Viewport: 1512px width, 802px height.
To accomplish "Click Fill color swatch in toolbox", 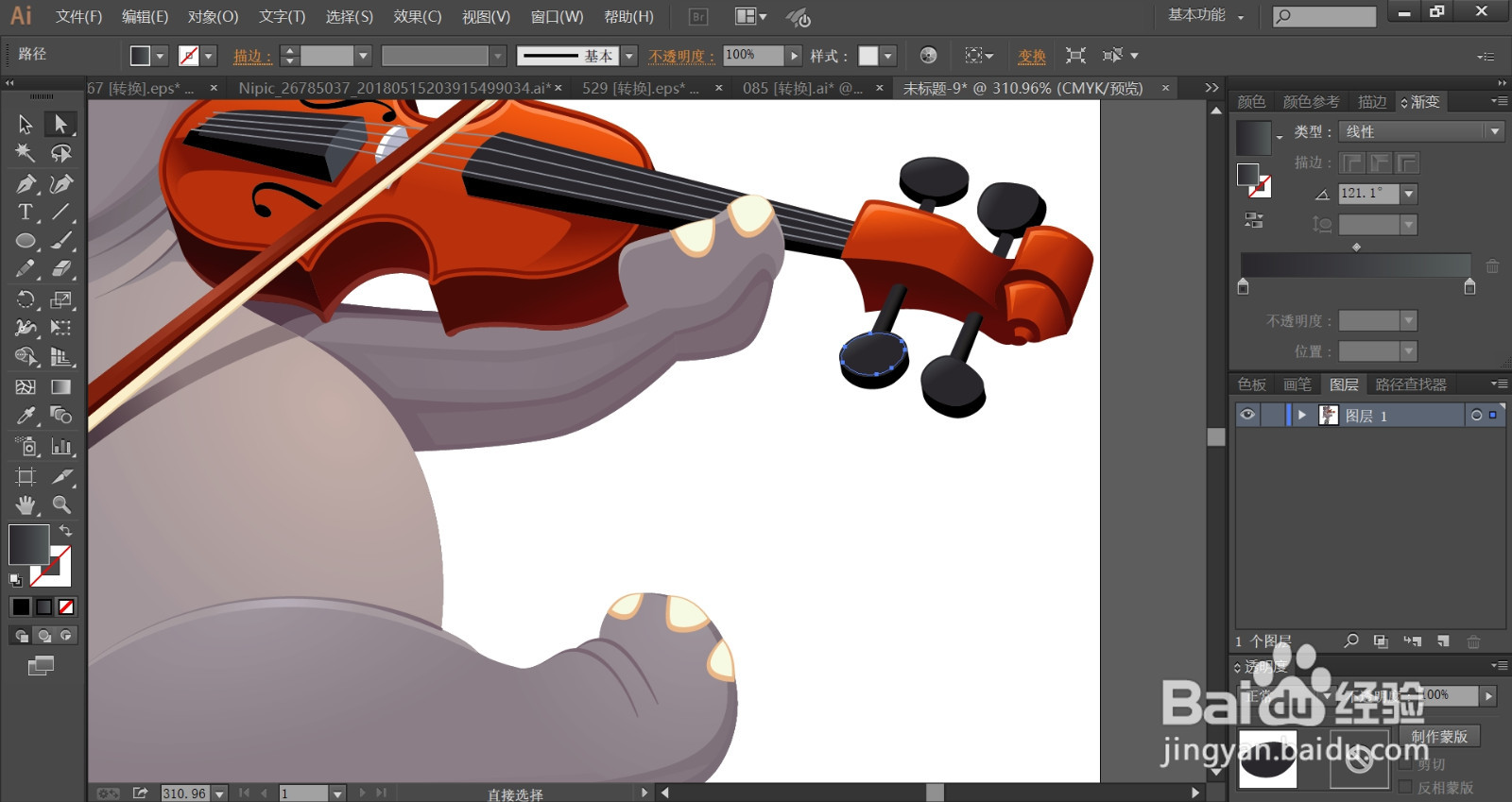I will pos(28,545).
